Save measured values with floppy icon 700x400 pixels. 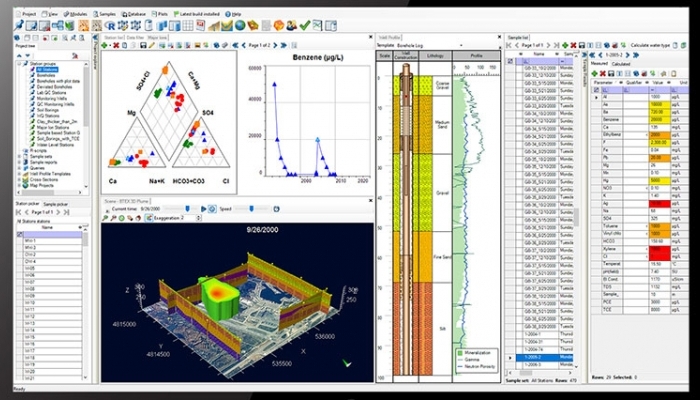coord(611,74)
